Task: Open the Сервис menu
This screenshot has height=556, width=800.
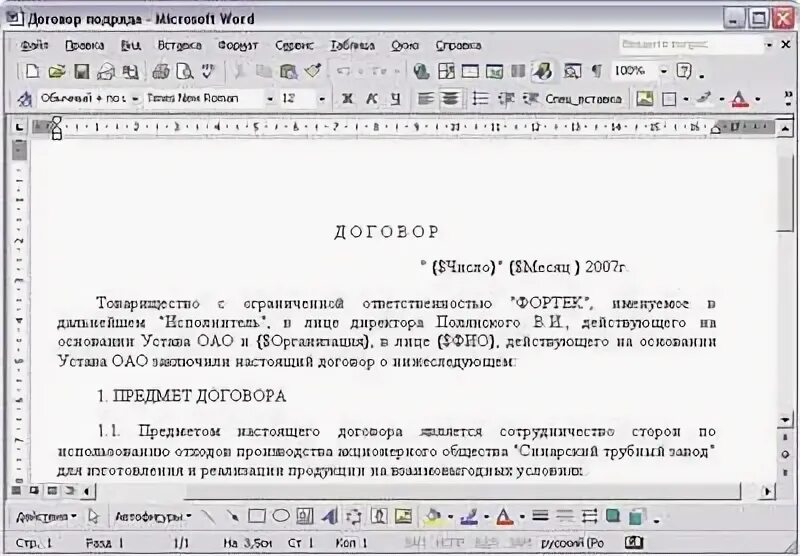Action: [294, 45]
